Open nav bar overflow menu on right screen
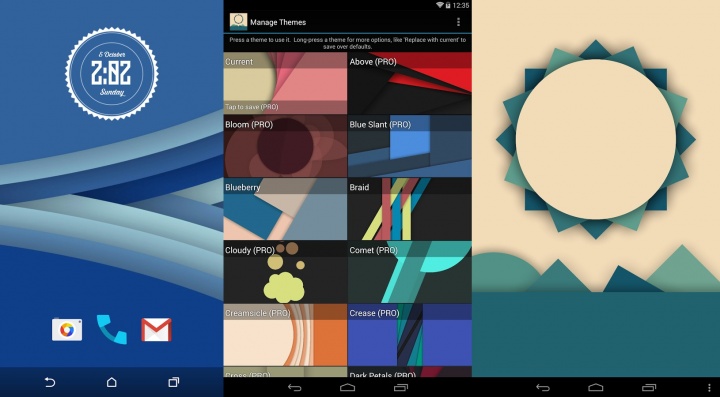This screenshot has height=397, width=720. click(x=709, y=388)
